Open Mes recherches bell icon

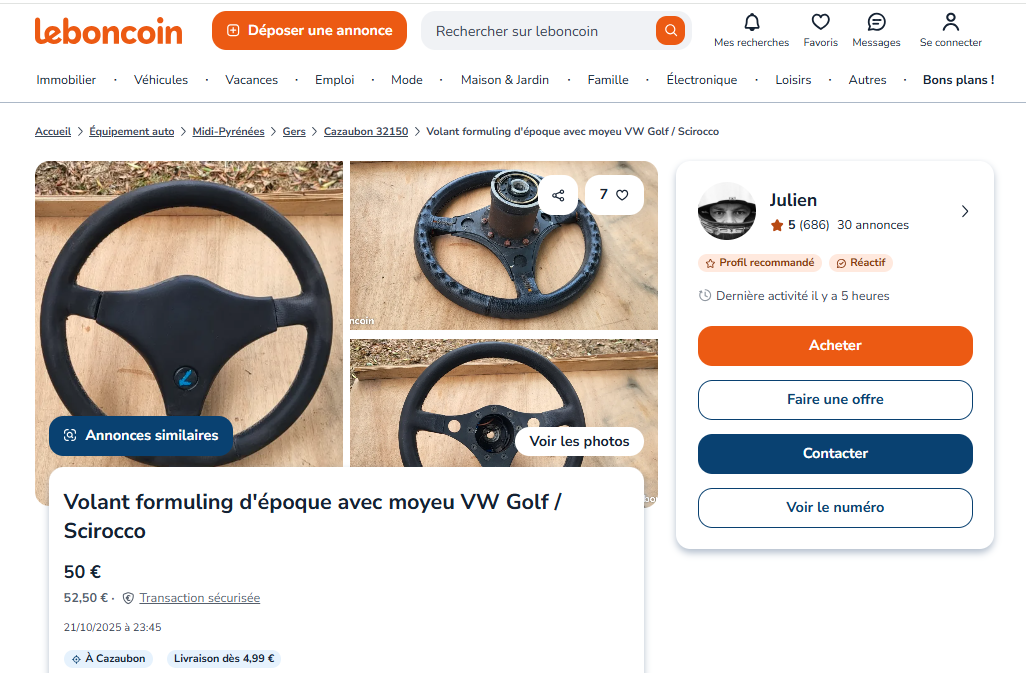[x=751, y=22]
